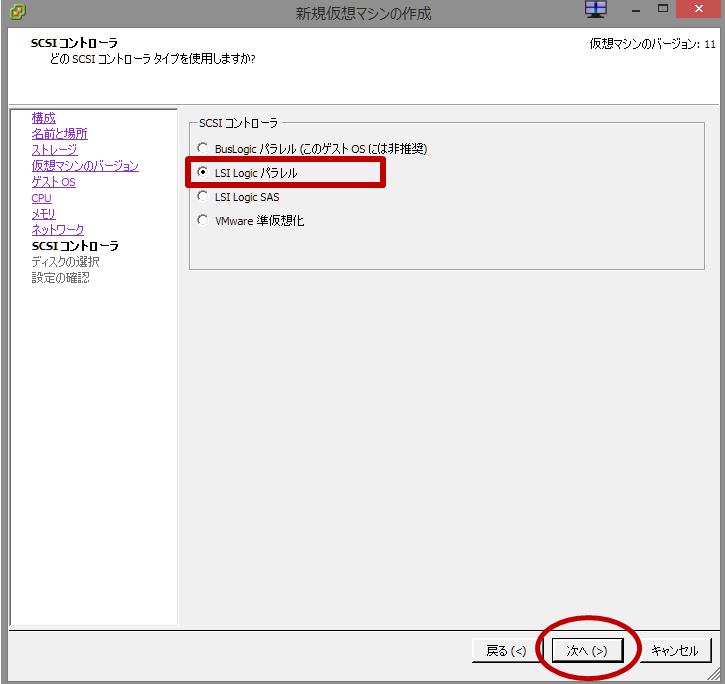Click the window resize grip corner

pos(715,675)
